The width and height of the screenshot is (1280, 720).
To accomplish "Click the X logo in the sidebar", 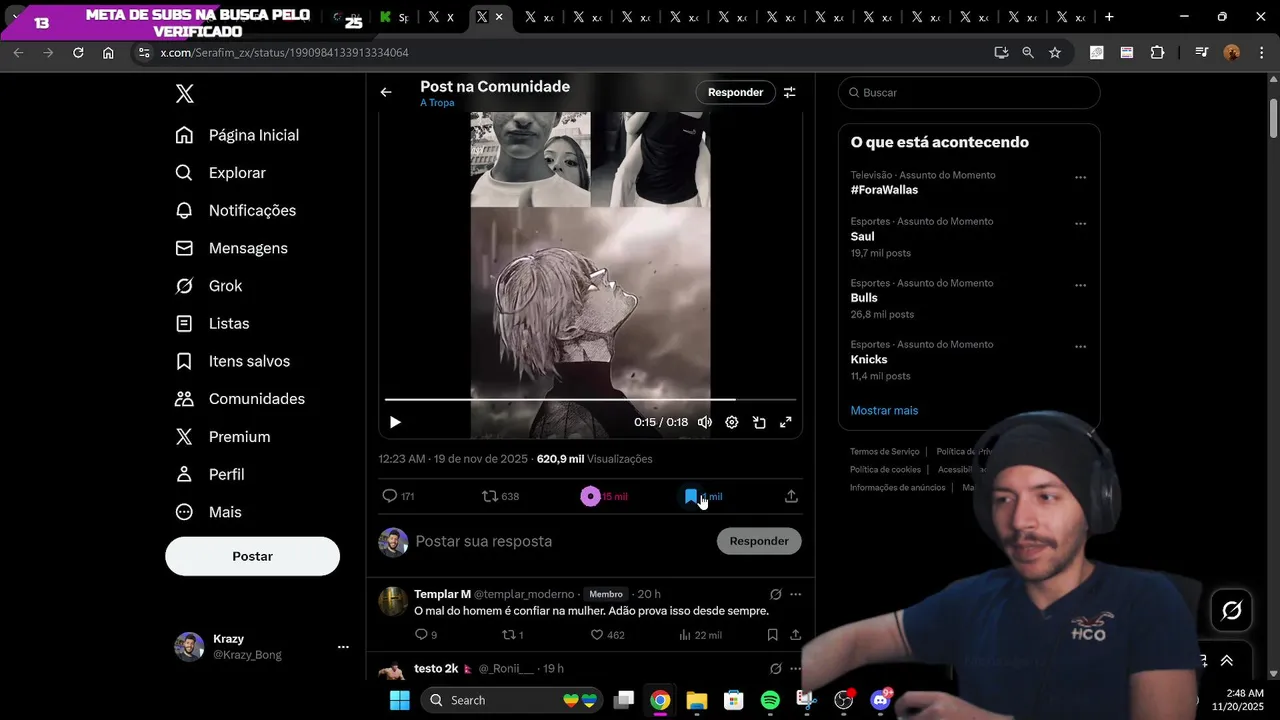I will click(x=185, y=94).
